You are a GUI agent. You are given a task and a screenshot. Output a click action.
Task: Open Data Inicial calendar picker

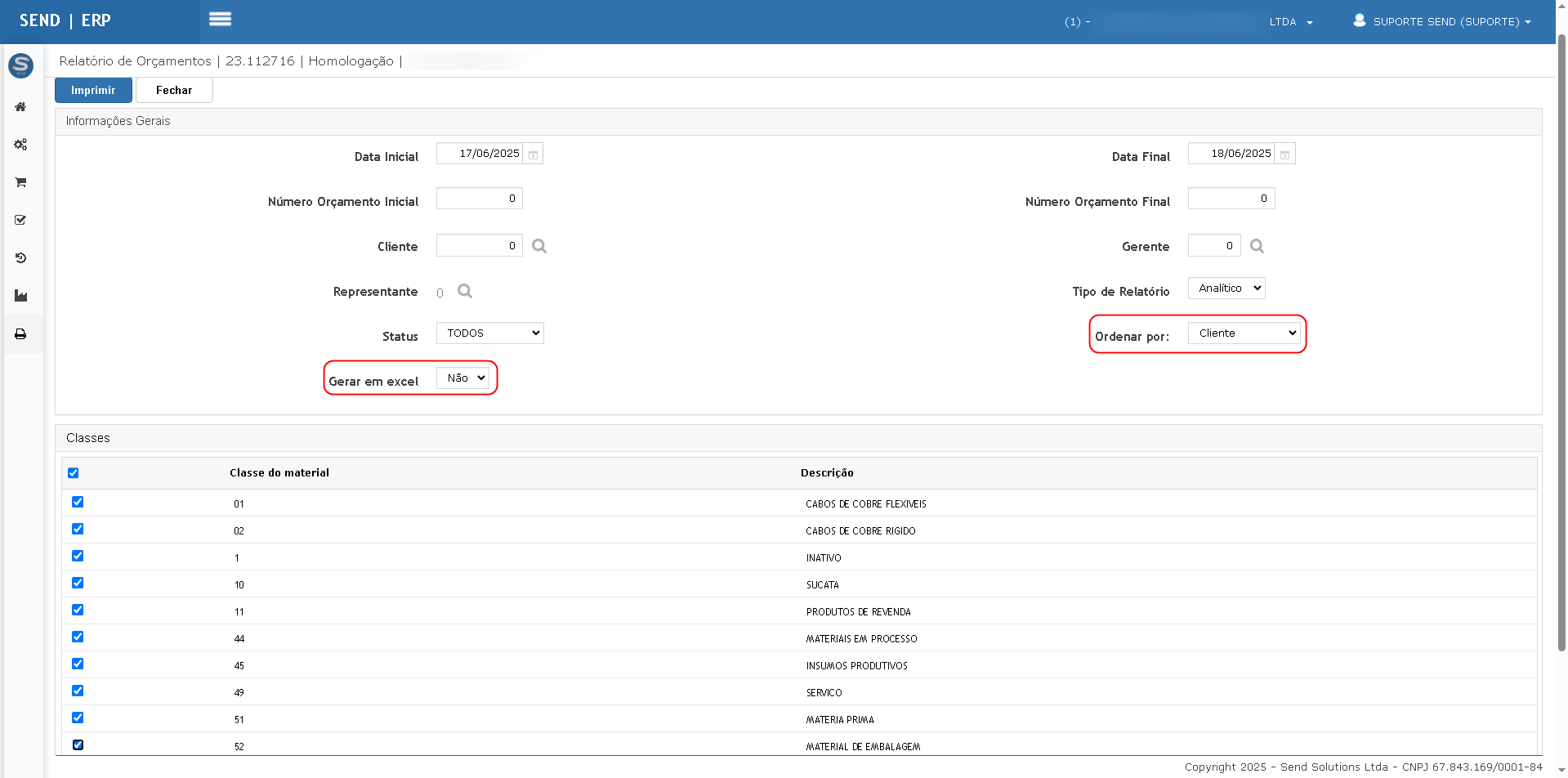click(x=533, y=154)
